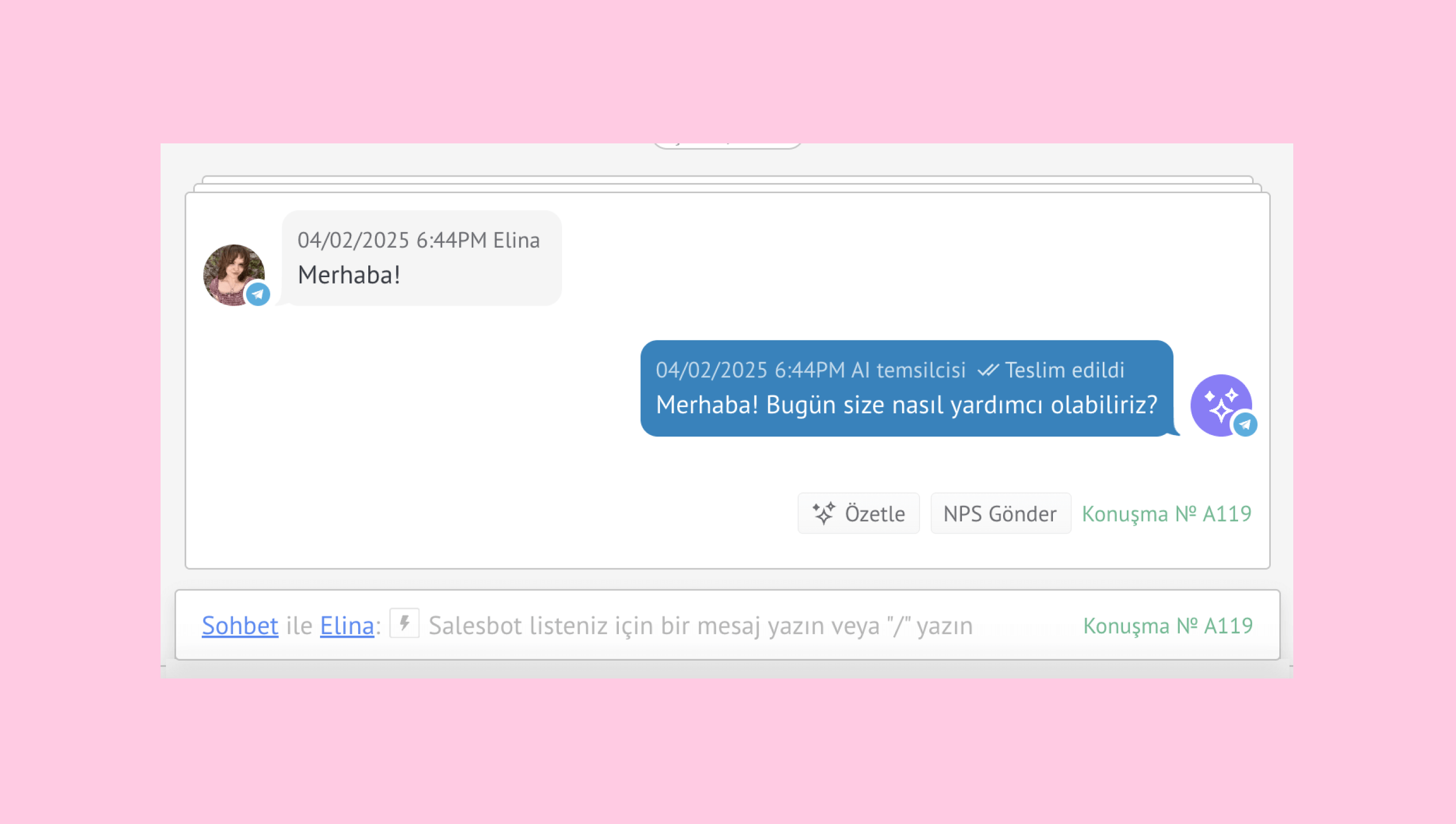Click the "AI temsilcisi" sender name

click(908, 370)
